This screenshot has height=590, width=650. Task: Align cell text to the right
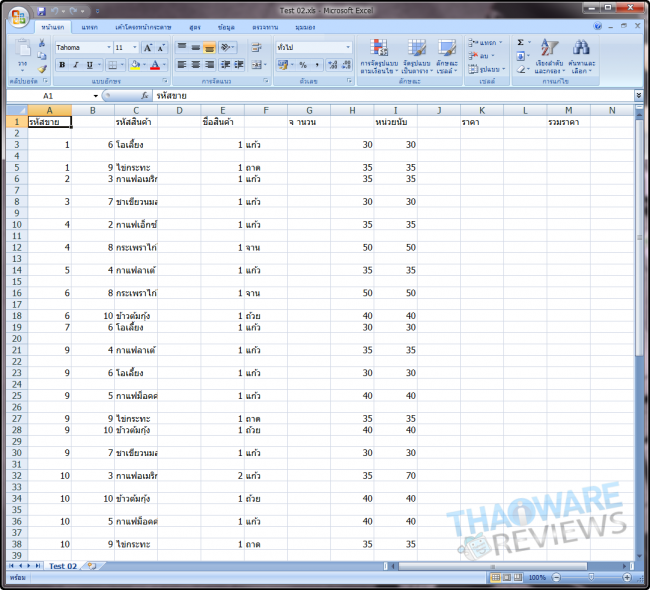coord(209,65)
